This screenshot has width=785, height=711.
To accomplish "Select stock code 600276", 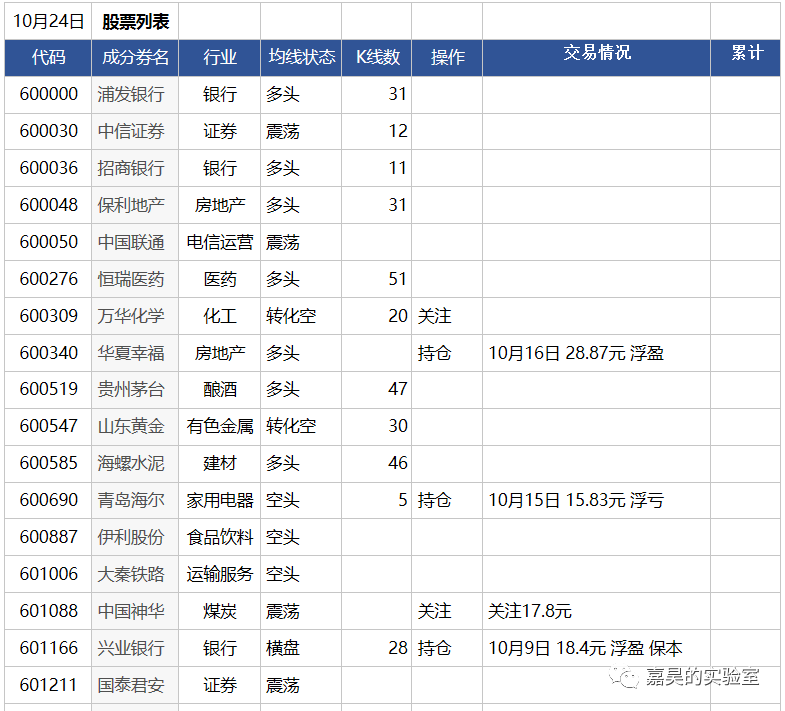I will pyautogui.click(x=48, y=279).
